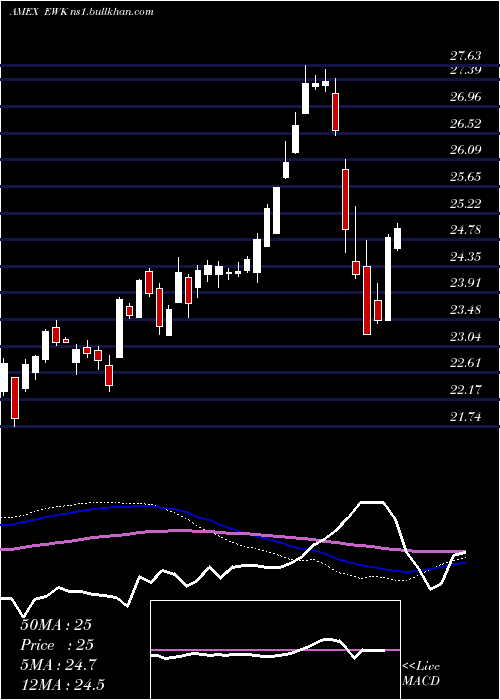Image resolution: width=500 pixels, height=700 pixels.
Task: Click the 27.63 price level label
Action: tap(465, 56)
